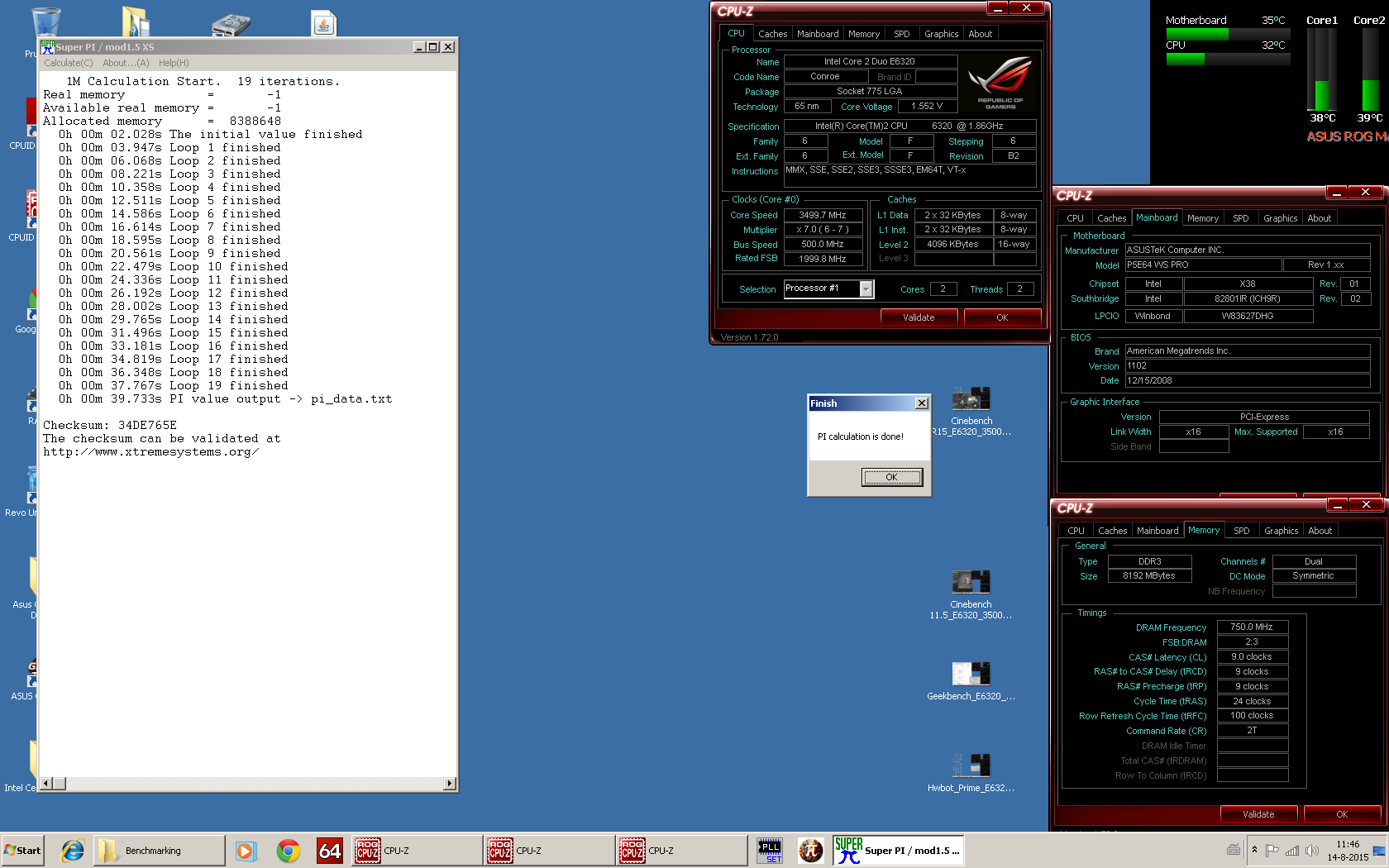
Task: Open the network tray icon
Action: [x=1292, y=850]
